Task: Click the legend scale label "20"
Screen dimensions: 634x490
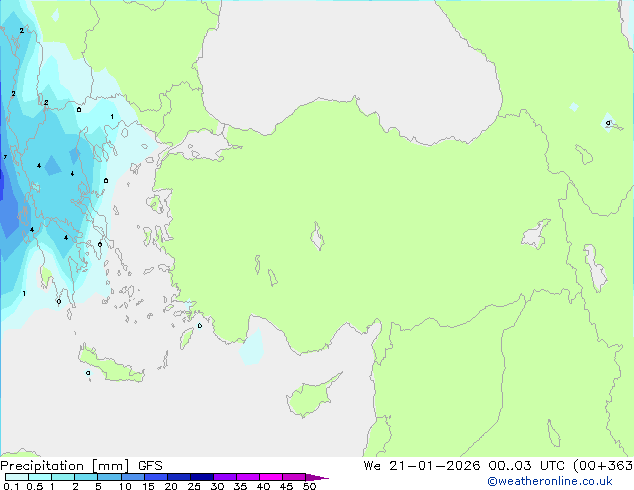Action: [x=171, y=486]
